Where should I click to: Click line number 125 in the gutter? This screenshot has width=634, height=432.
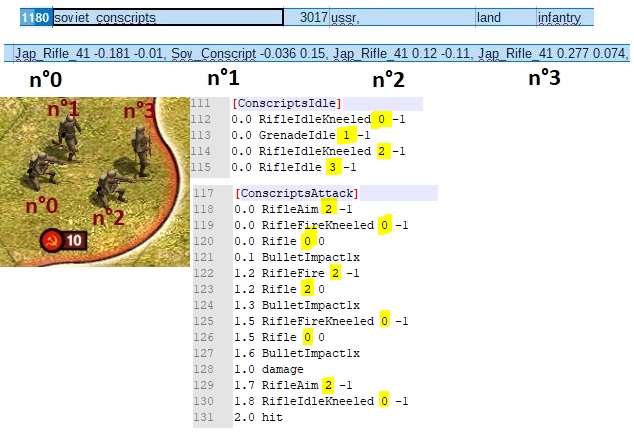pyautogui.click(x=203, y=321)
